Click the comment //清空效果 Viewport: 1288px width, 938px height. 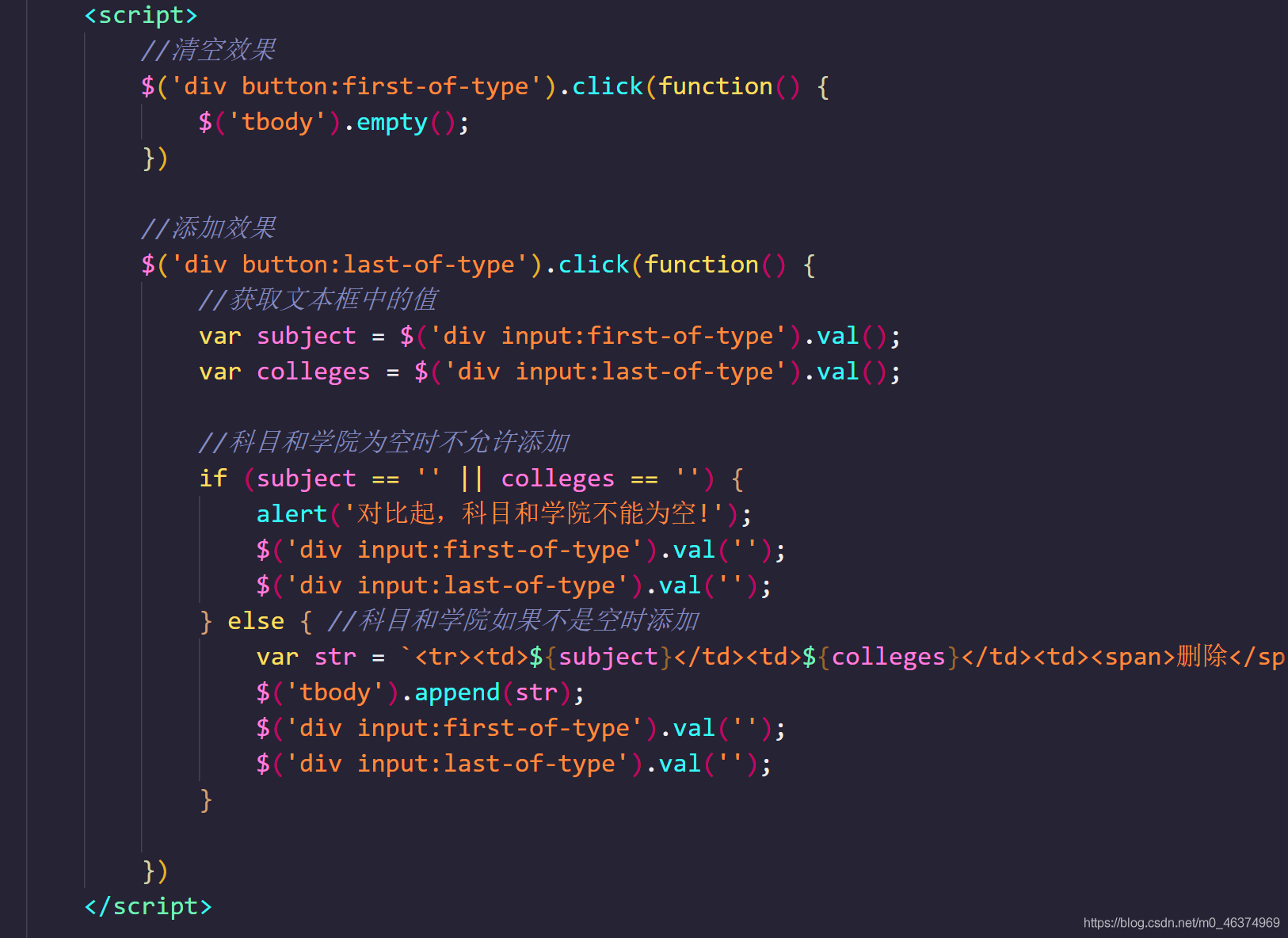tap(208, 50)
